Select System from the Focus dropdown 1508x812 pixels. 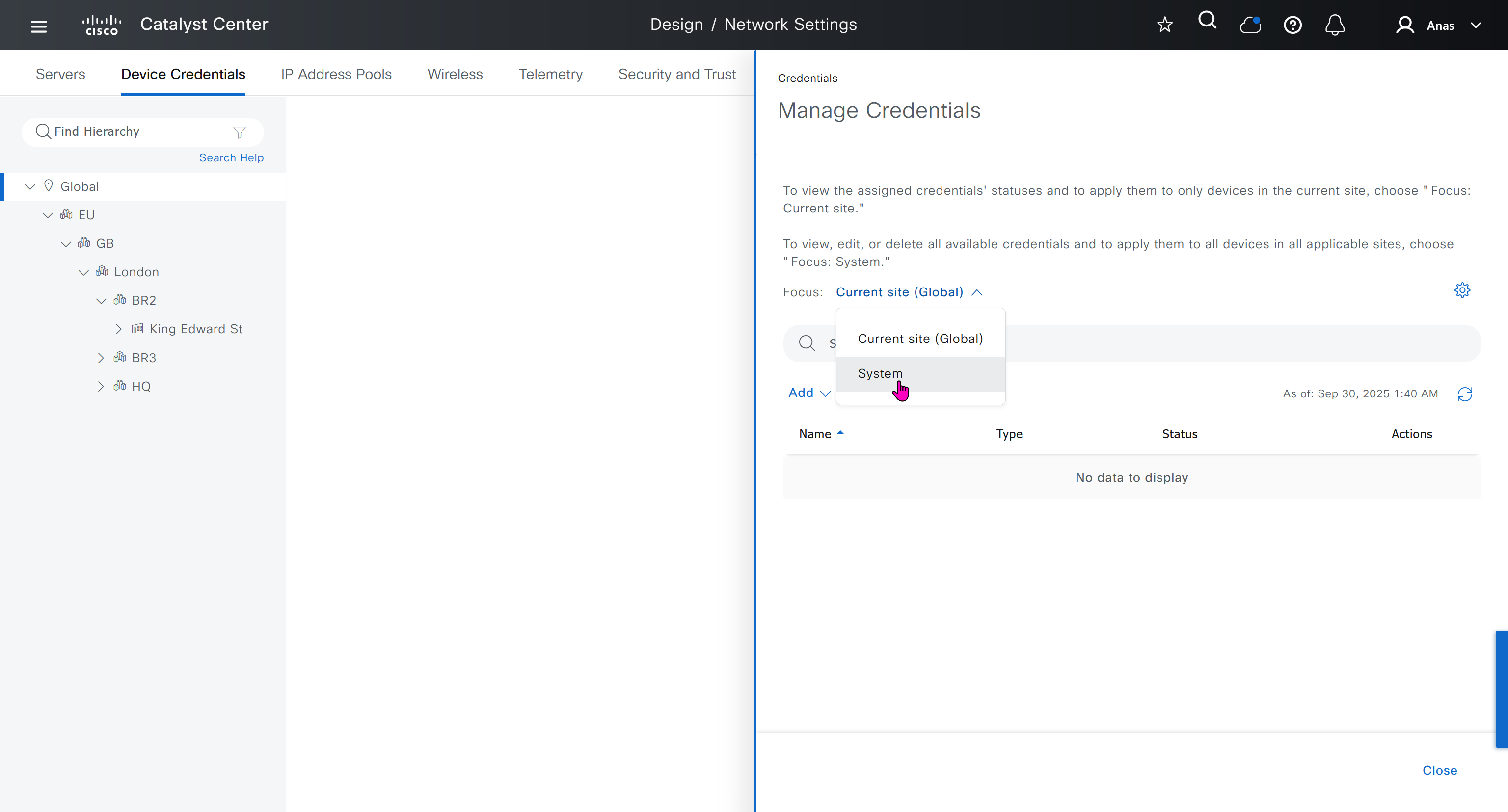(880, 373)
